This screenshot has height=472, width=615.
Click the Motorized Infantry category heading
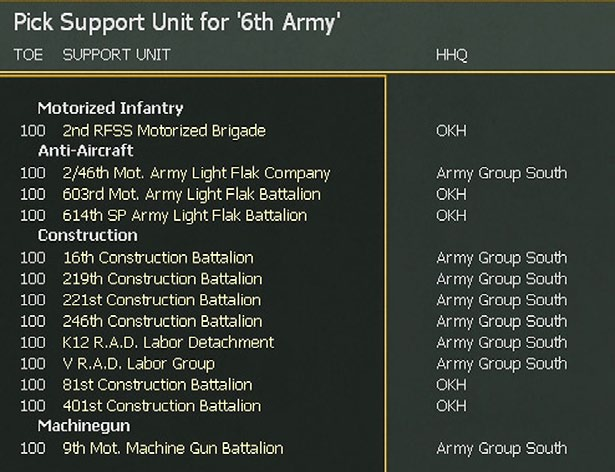(x=110, y=108)
